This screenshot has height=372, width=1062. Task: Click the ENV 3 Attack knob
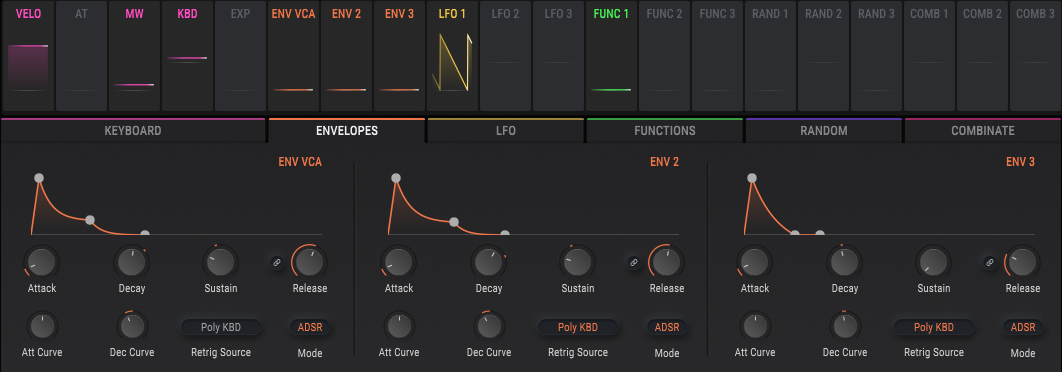[x=755, y=262]
